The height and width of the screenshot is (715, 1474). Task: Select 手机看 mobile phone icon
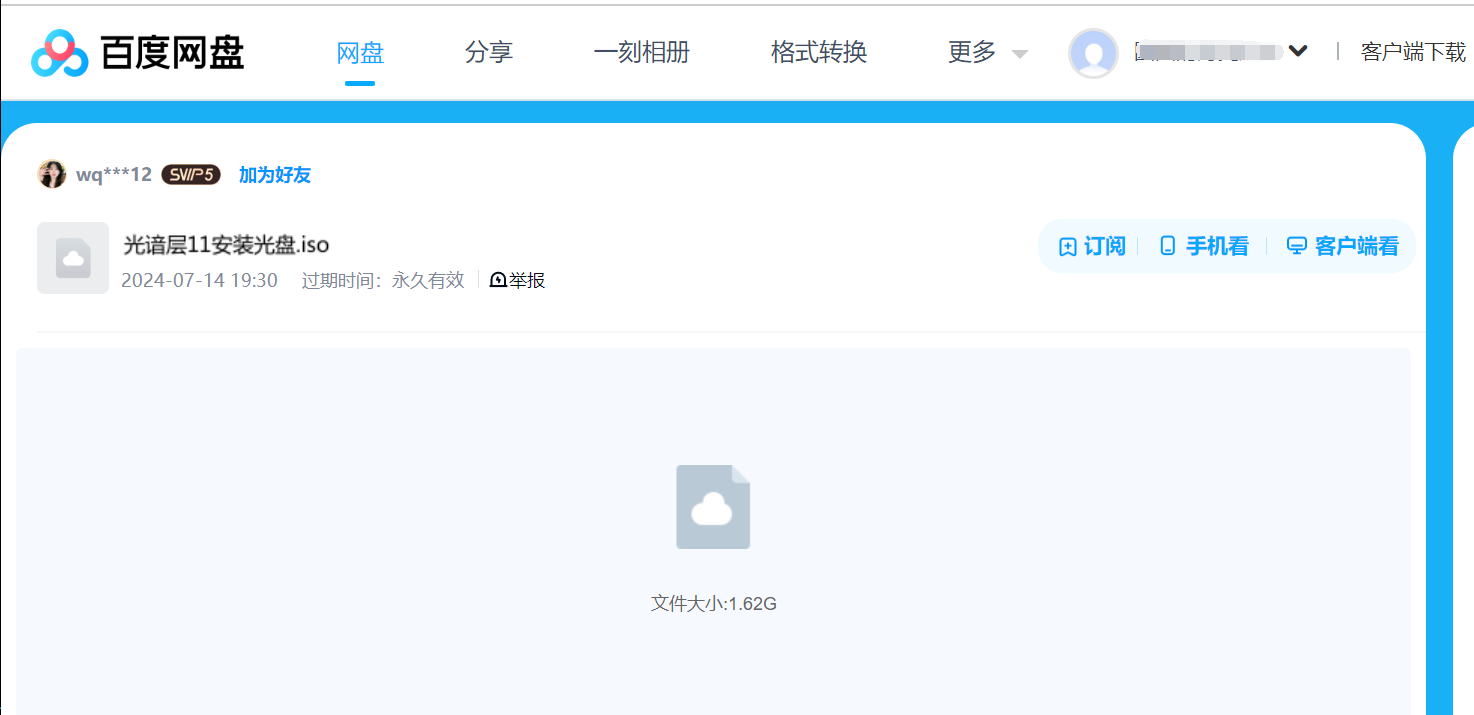(1167, 245)
